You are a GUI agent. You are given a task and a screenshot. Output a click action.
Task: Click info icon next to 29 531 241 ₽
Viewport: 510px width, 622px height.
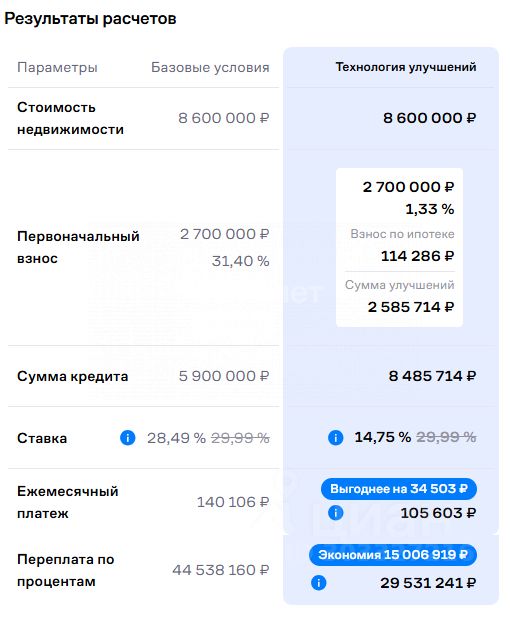click(x=318, y=583)
